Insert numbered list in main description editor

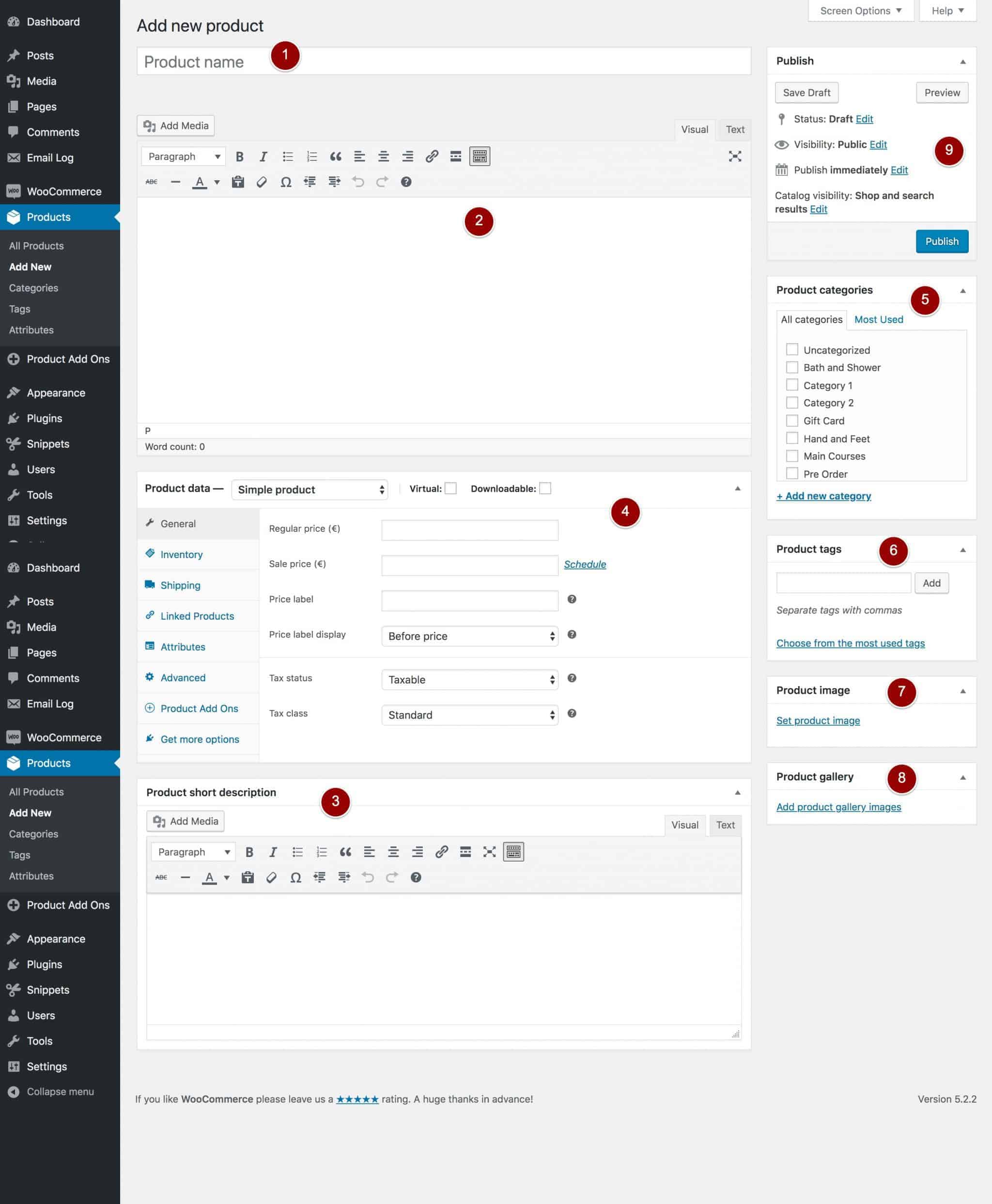(311, 156)
